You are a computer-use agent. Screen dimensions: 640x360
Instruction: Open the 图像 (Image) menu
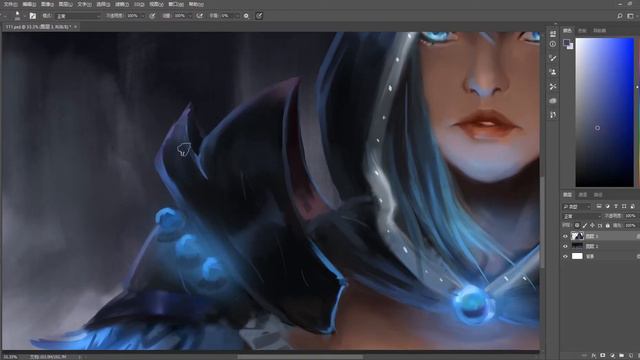point(48,4)
